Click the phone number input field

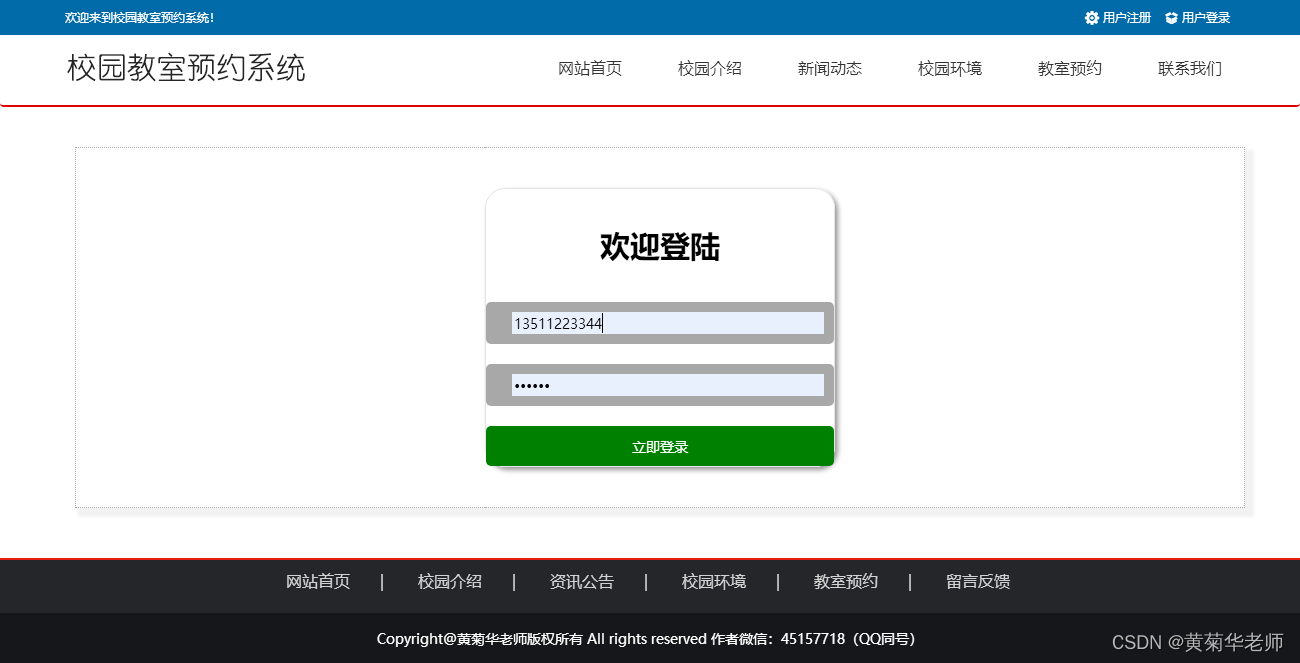(x=659, y=322)
